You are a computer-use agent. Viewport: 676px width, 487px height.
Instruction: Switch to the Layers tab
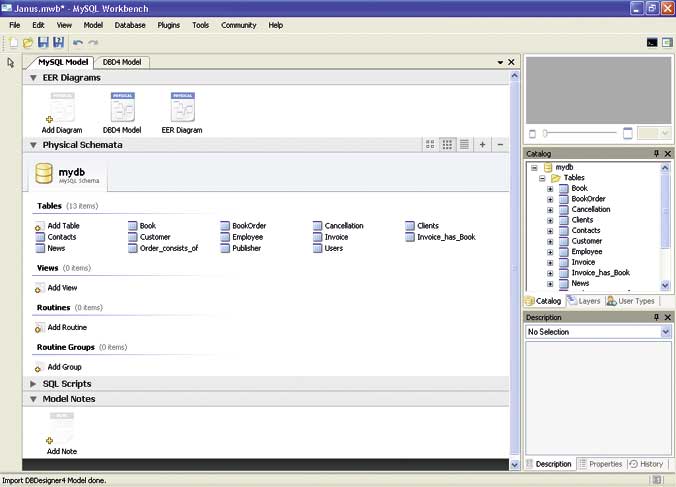tap(584, 301)
